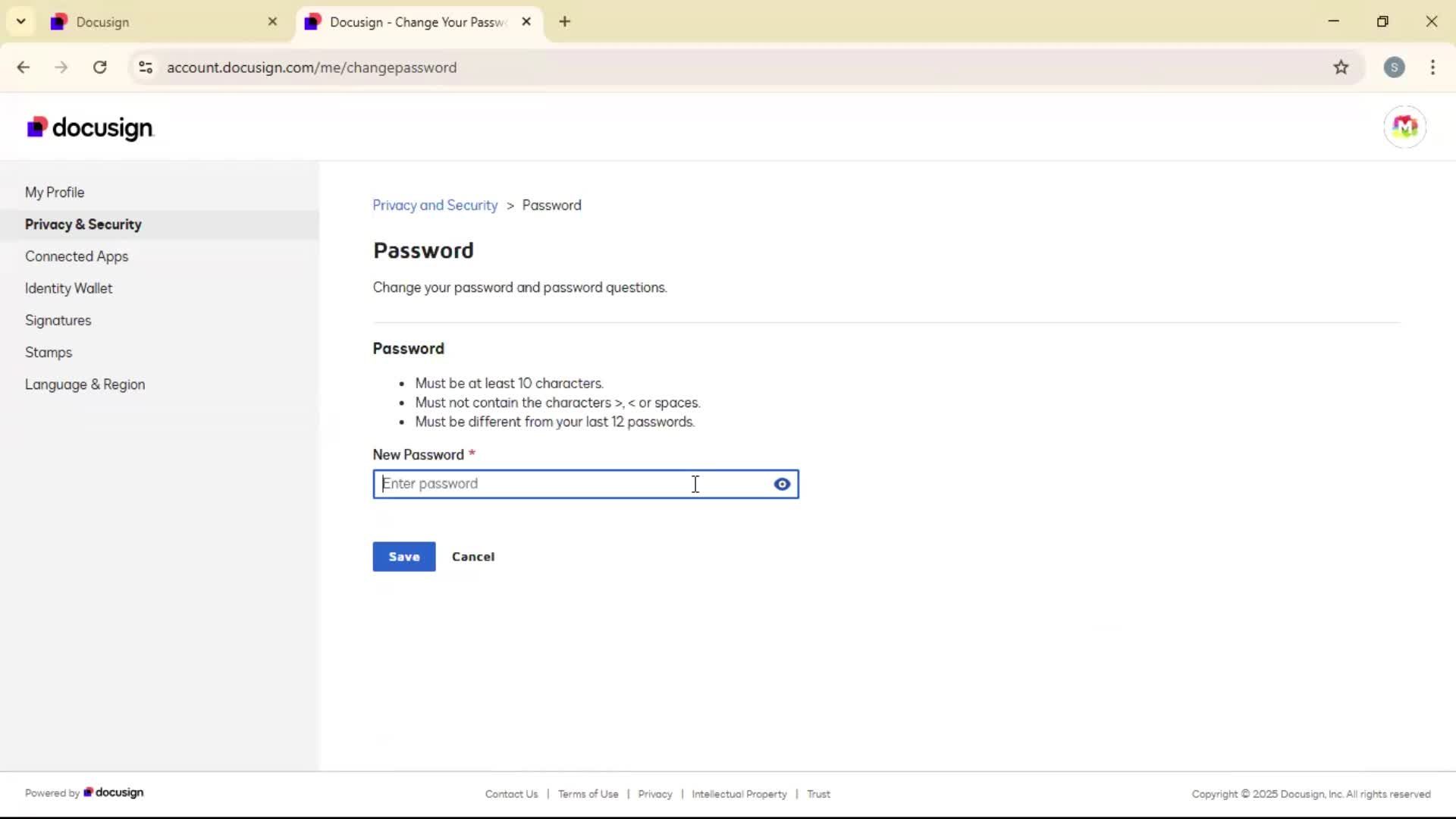The image size is (1456, 819).
Task: Open Privacy footer link
Action: point(655,794)
